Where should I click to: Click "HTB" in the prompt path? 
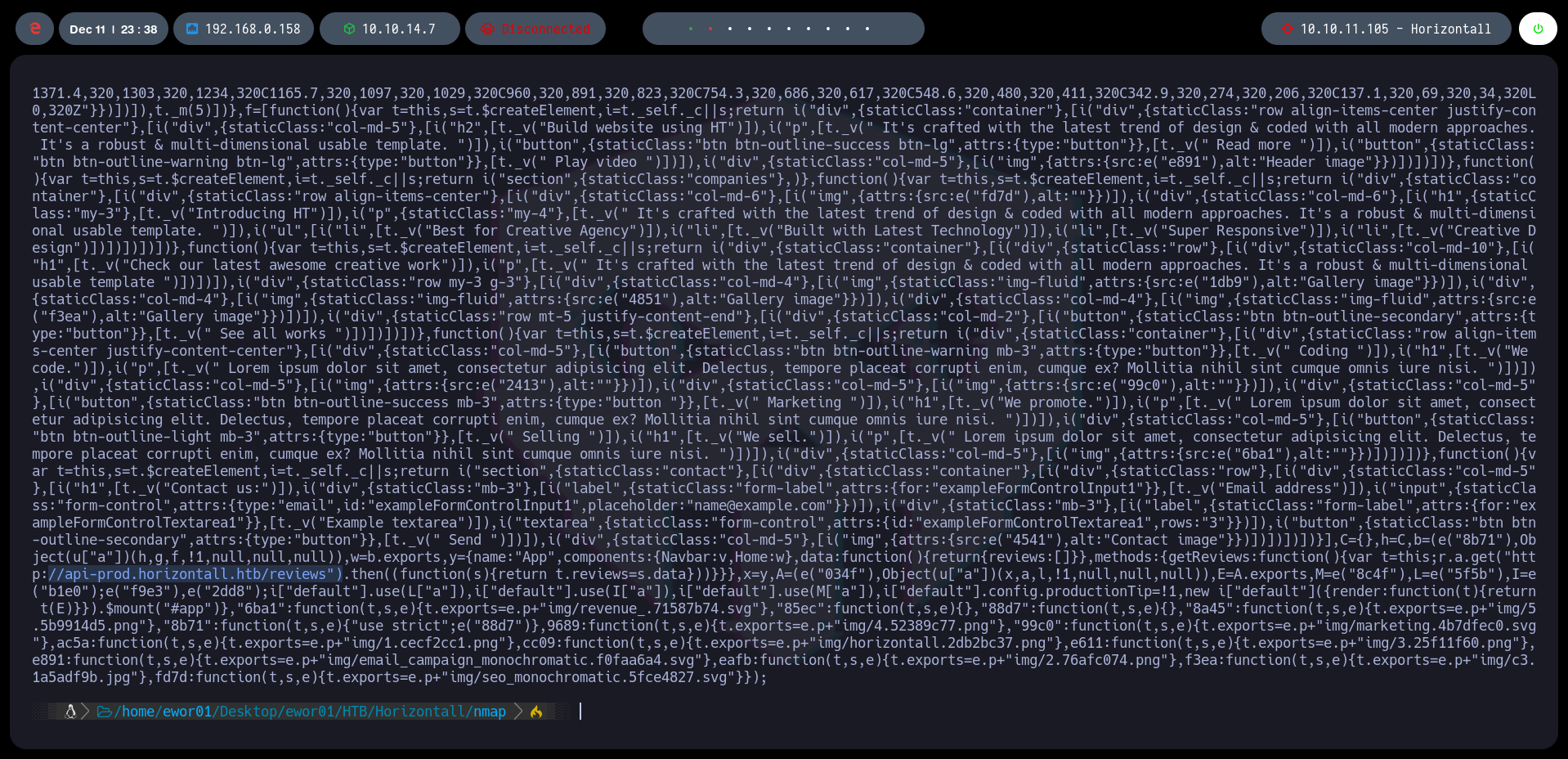pos(355,712)
